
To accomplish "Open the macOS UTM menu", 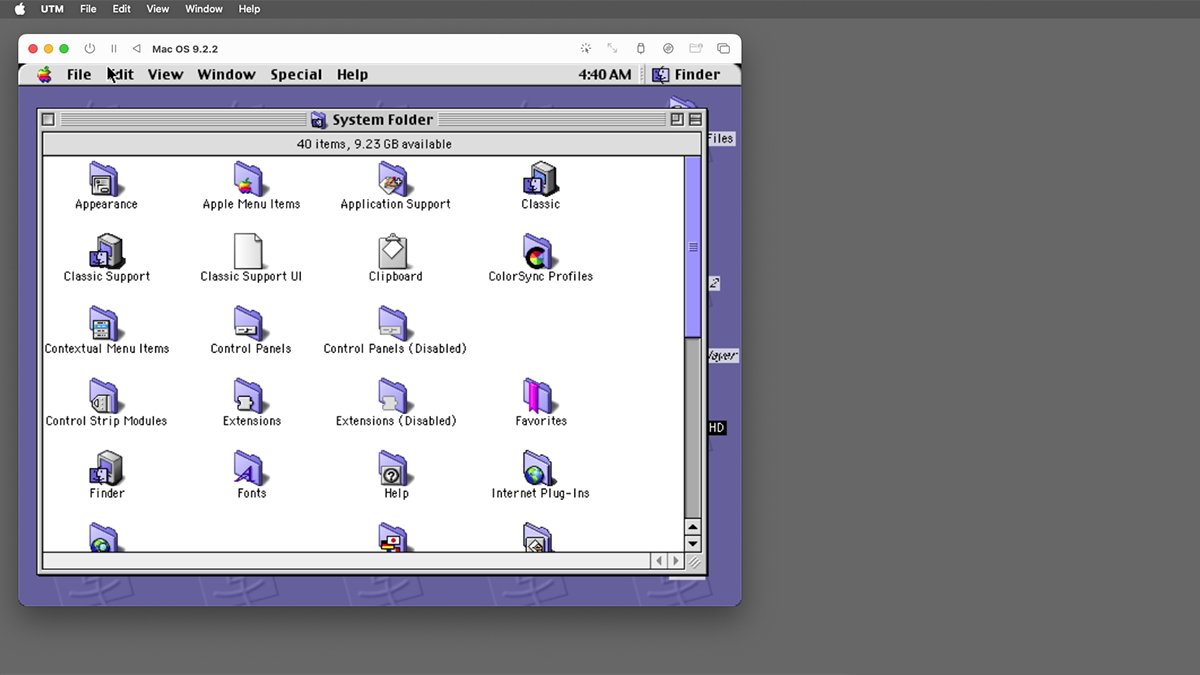I will (52, 9).
